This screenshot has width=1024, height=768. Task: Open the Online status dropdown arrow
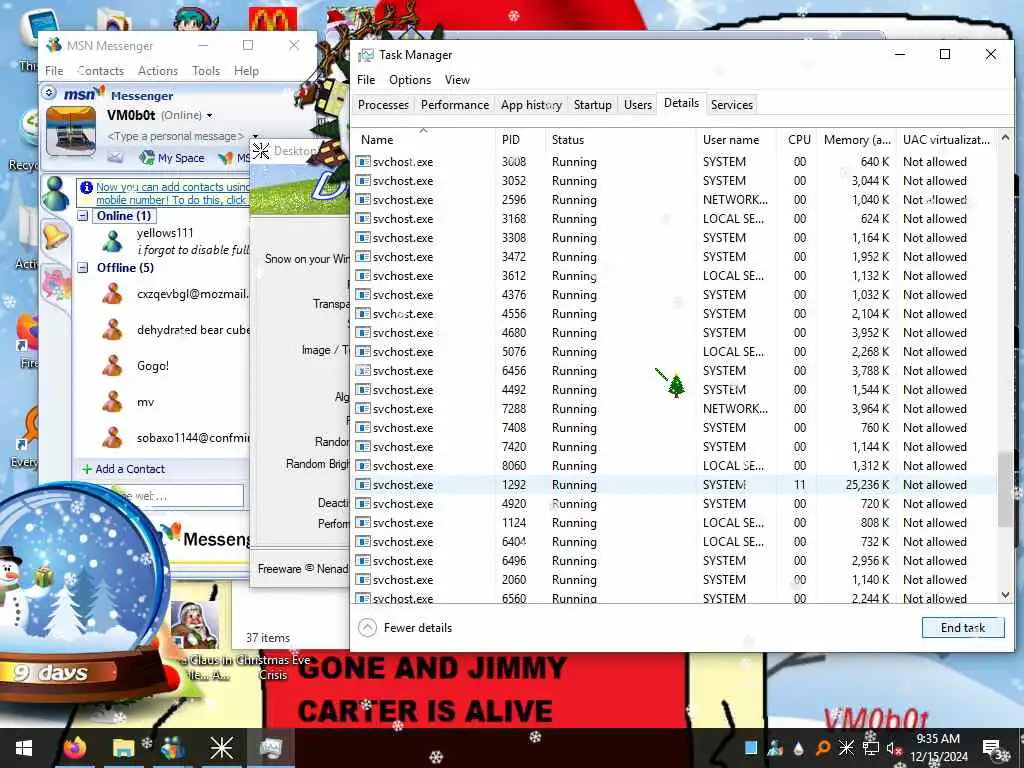point(210,116)
